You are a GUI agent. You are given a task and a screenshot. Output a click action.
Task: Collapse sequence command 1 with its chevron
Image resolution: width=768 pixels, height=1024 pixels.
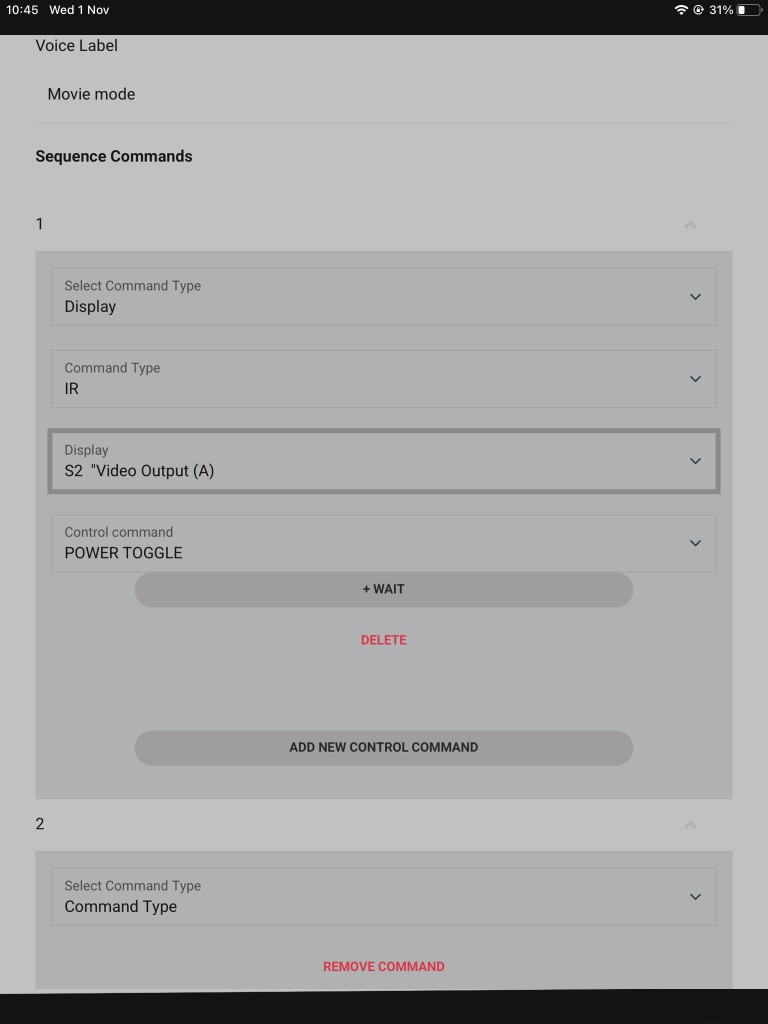[x=690, y=225]
